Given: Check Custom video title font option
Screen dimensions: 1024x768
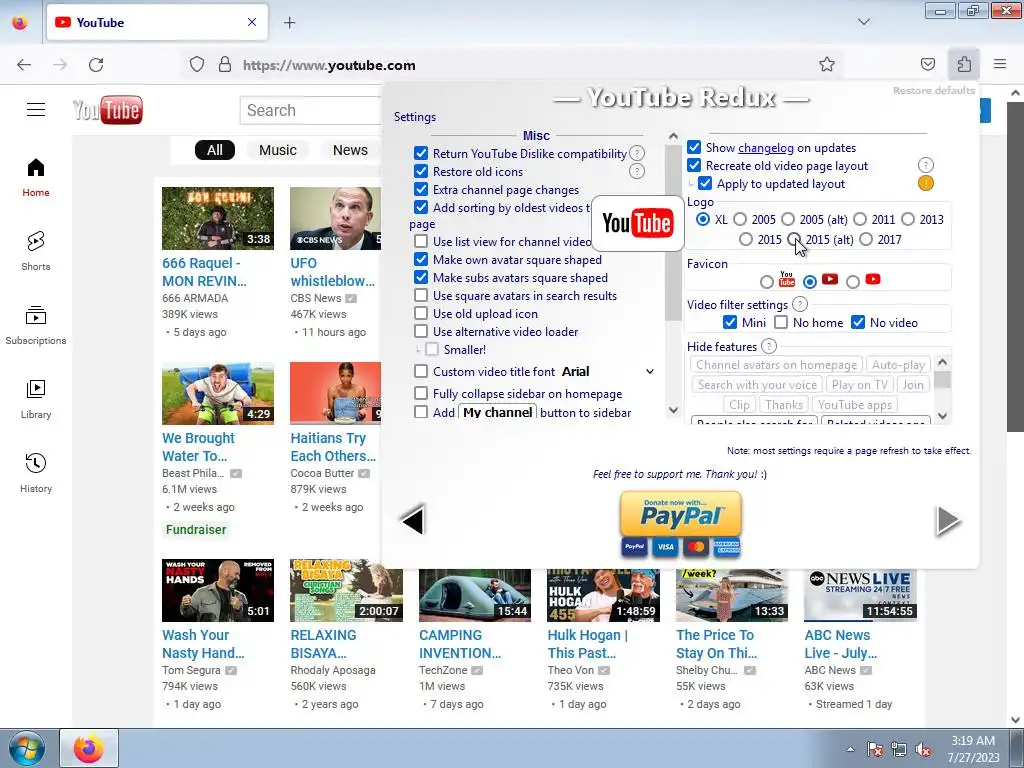Looking at the screenshot, I should click(421, 371).
